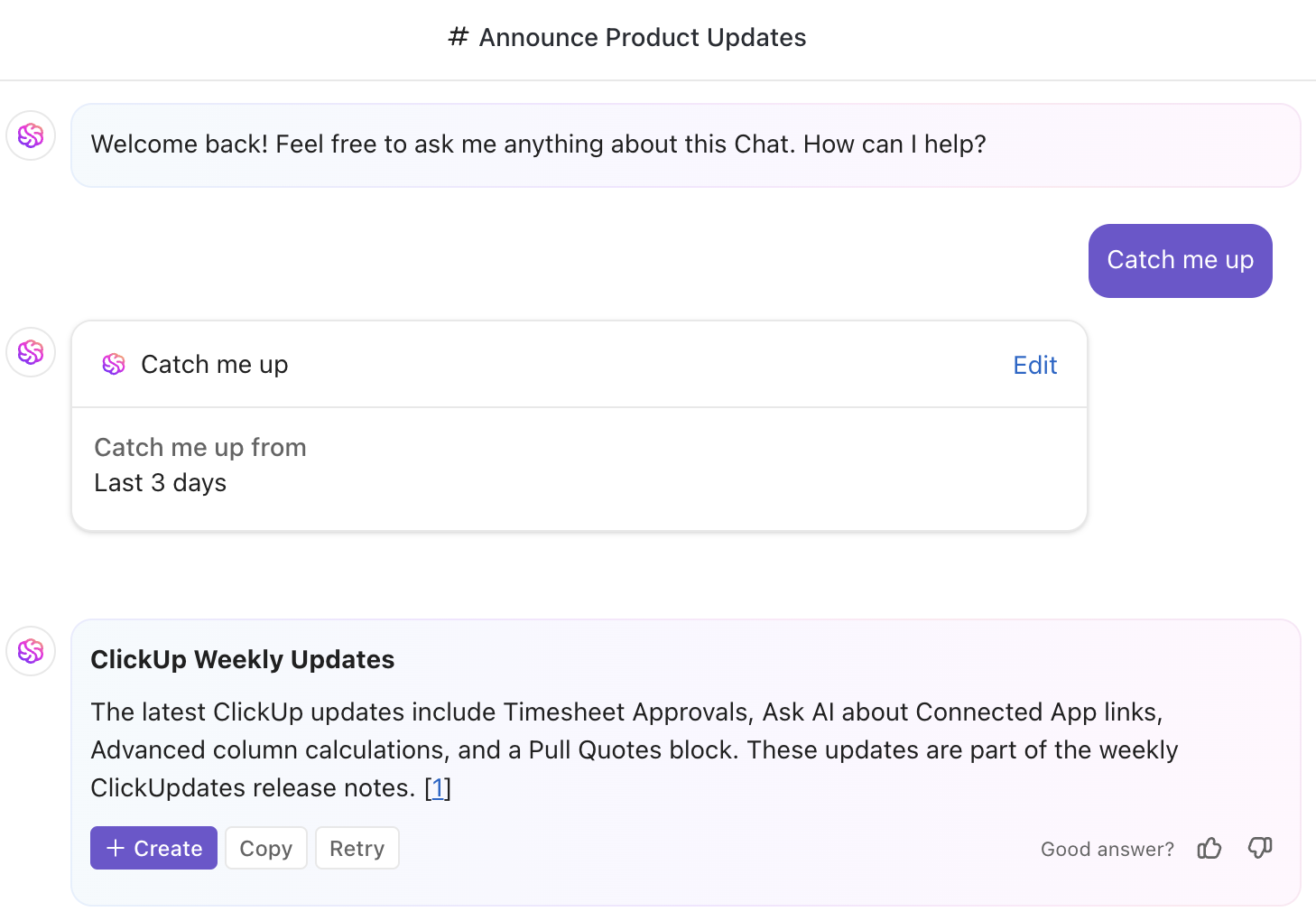
Task: Click the hashtag icon in the channel title
Action: pyautogui.click(x=457, y=37)
